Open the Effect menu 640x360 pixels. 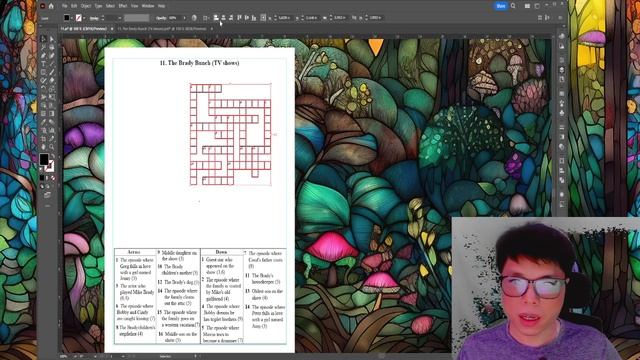tap(123, 6)
